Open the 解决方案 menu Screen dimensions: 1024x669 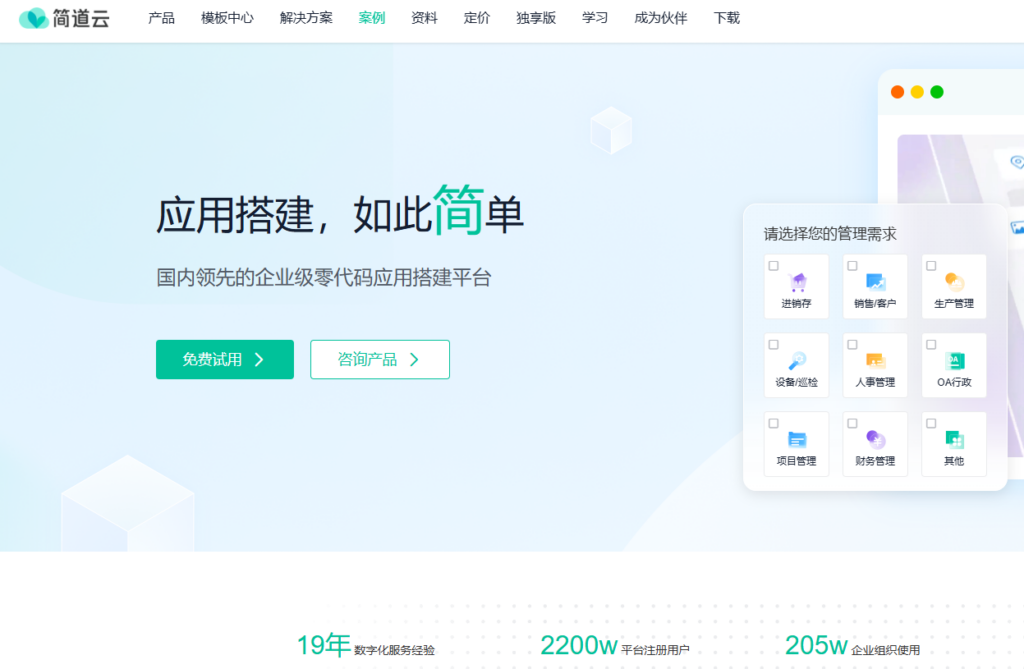tap(306, 18)
